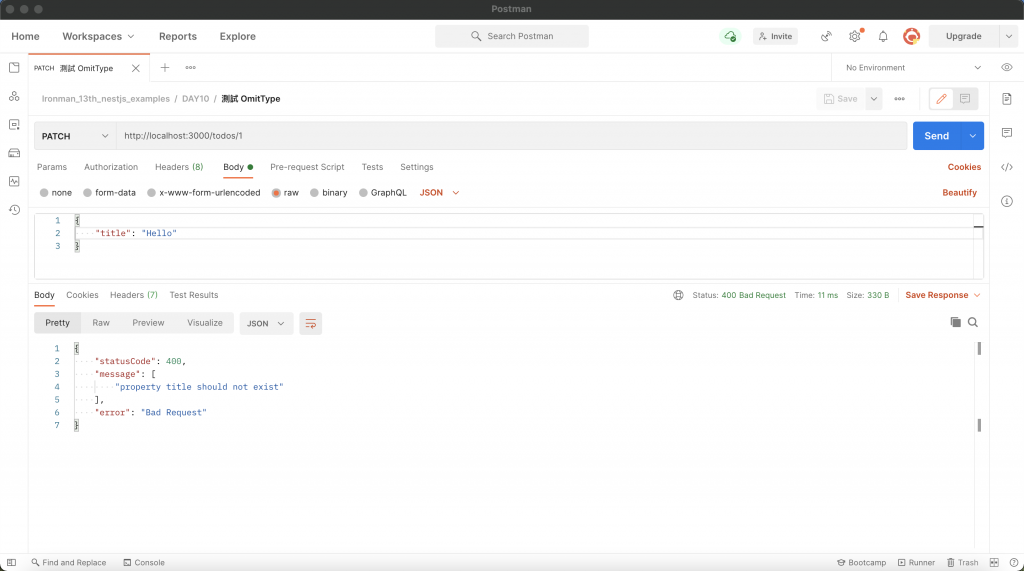The image size is (1024, 571).
Task: Open Save options dropdown arrow
Action: pyautogui.click(x=873, y=99)
